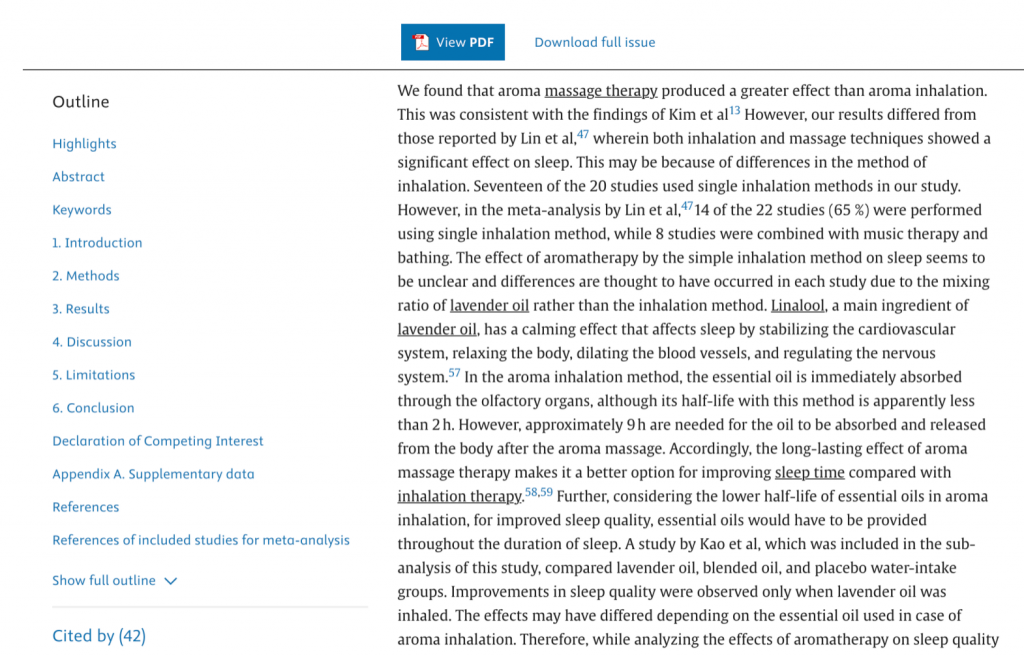Go to the Abstract section
Image resolution: width=1024 pixels, height=656 pixels.
click(78, 177)
